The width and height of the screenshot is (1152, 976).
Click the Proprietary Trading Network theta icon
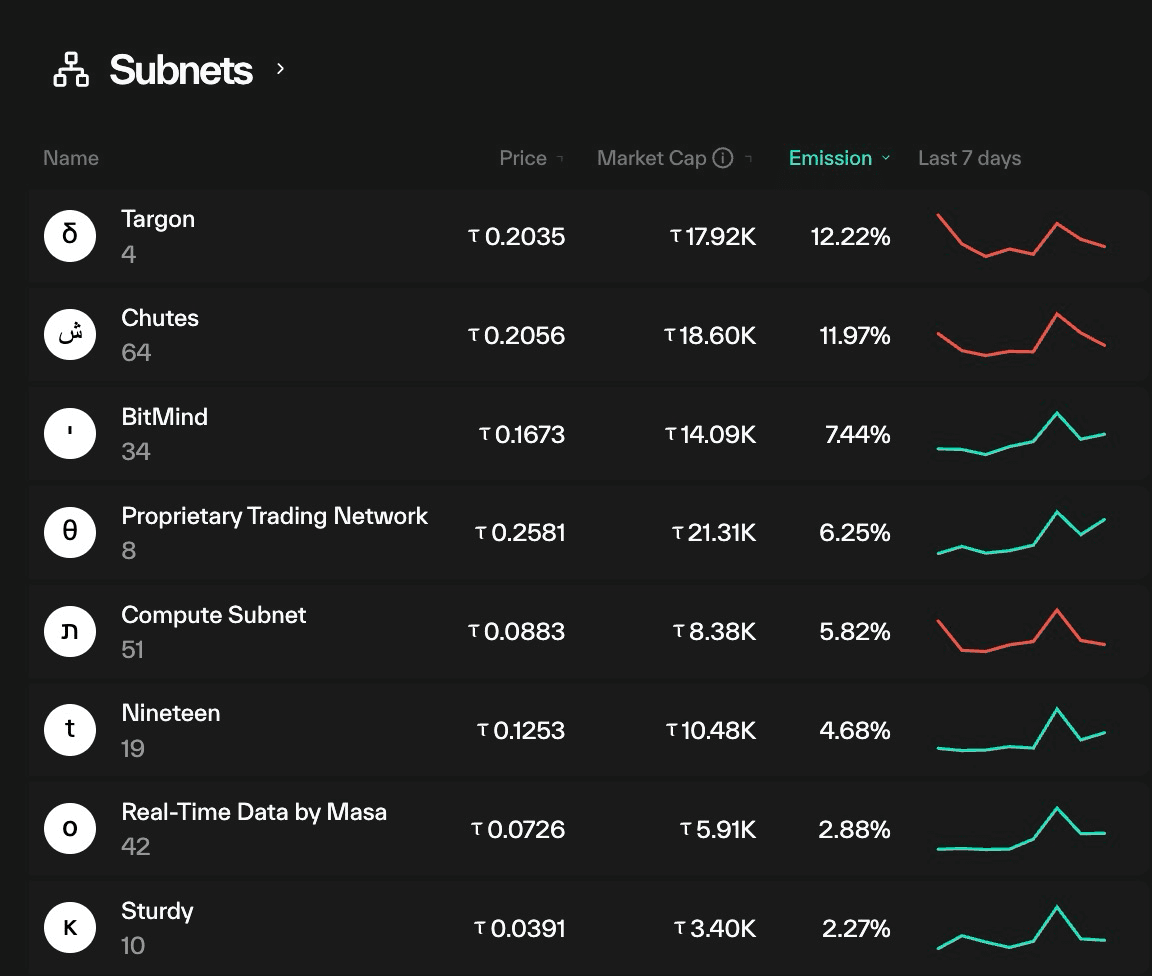coord(70,531)
